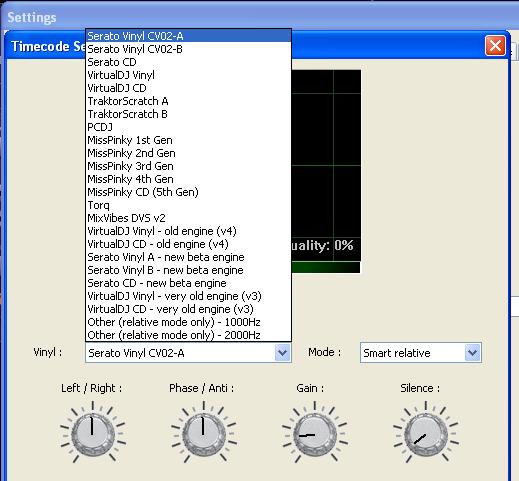This screenshot has height=481, width=519.
Task: Choose Serato CD timecode option
Action: [188, 62]
